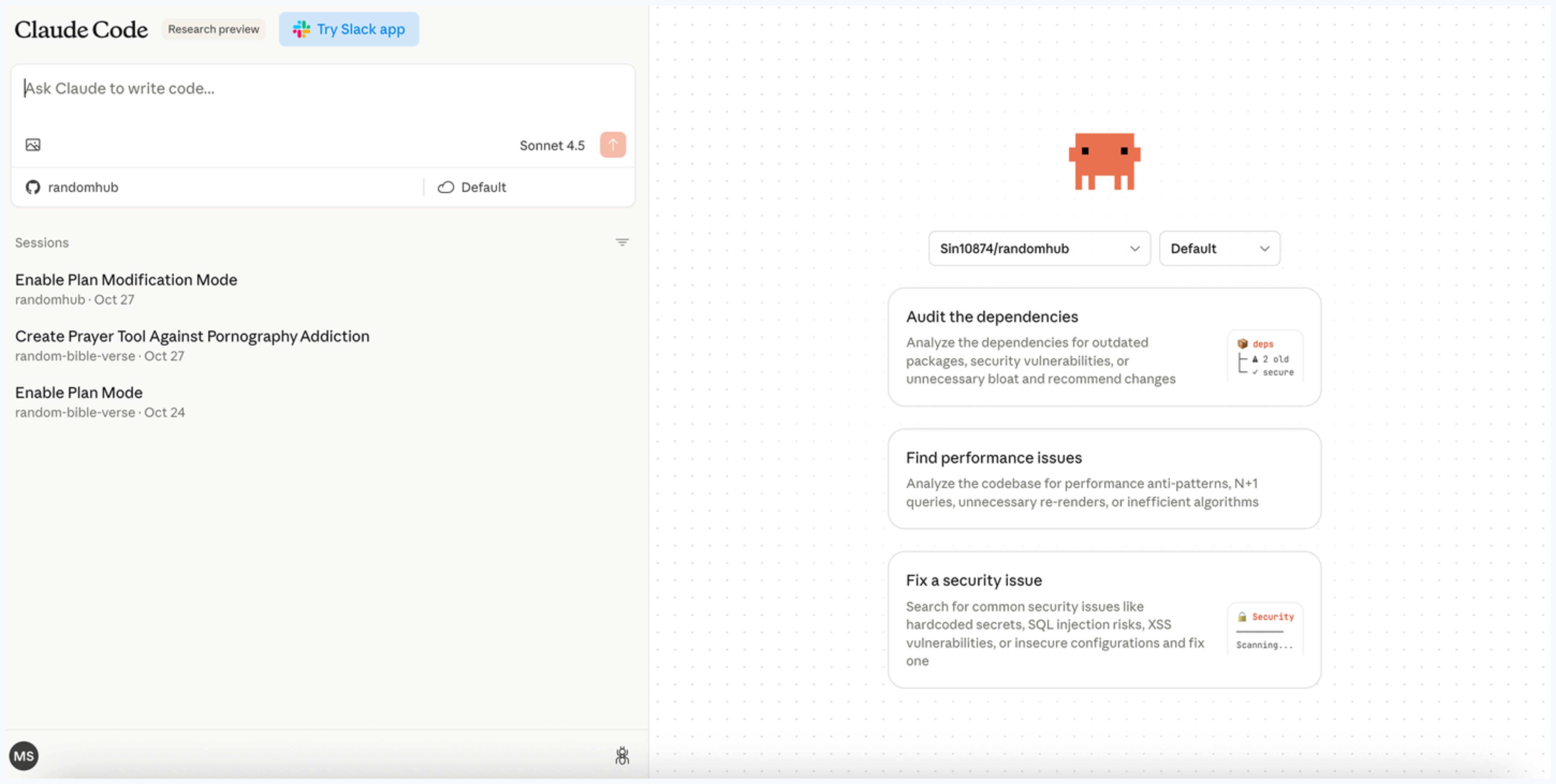Screen dimensions: 1556x784
Task: Open the Sonnet 4.5 model selector
Action: (551, 145)
